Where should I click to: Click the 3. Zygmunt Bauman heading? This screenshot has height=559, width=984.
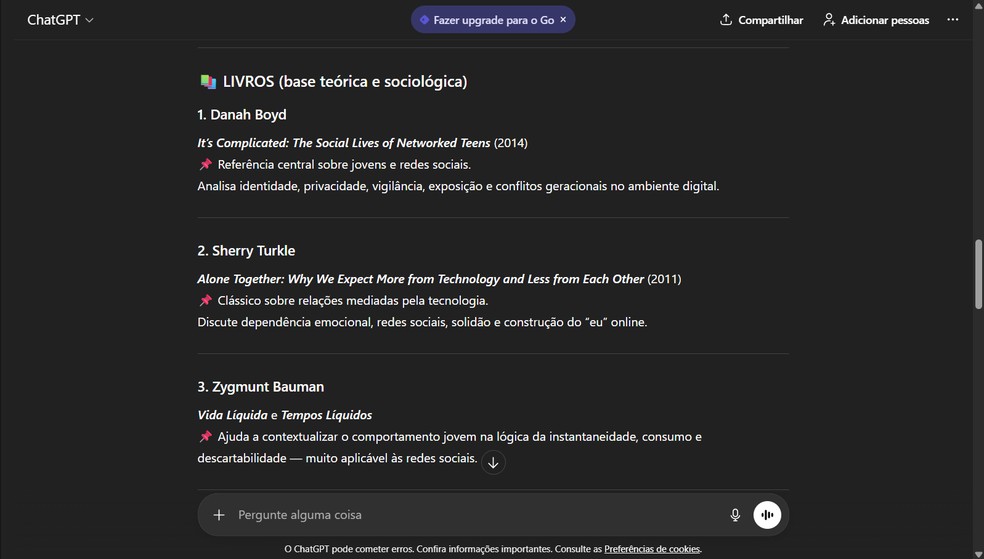click(261, 387)
